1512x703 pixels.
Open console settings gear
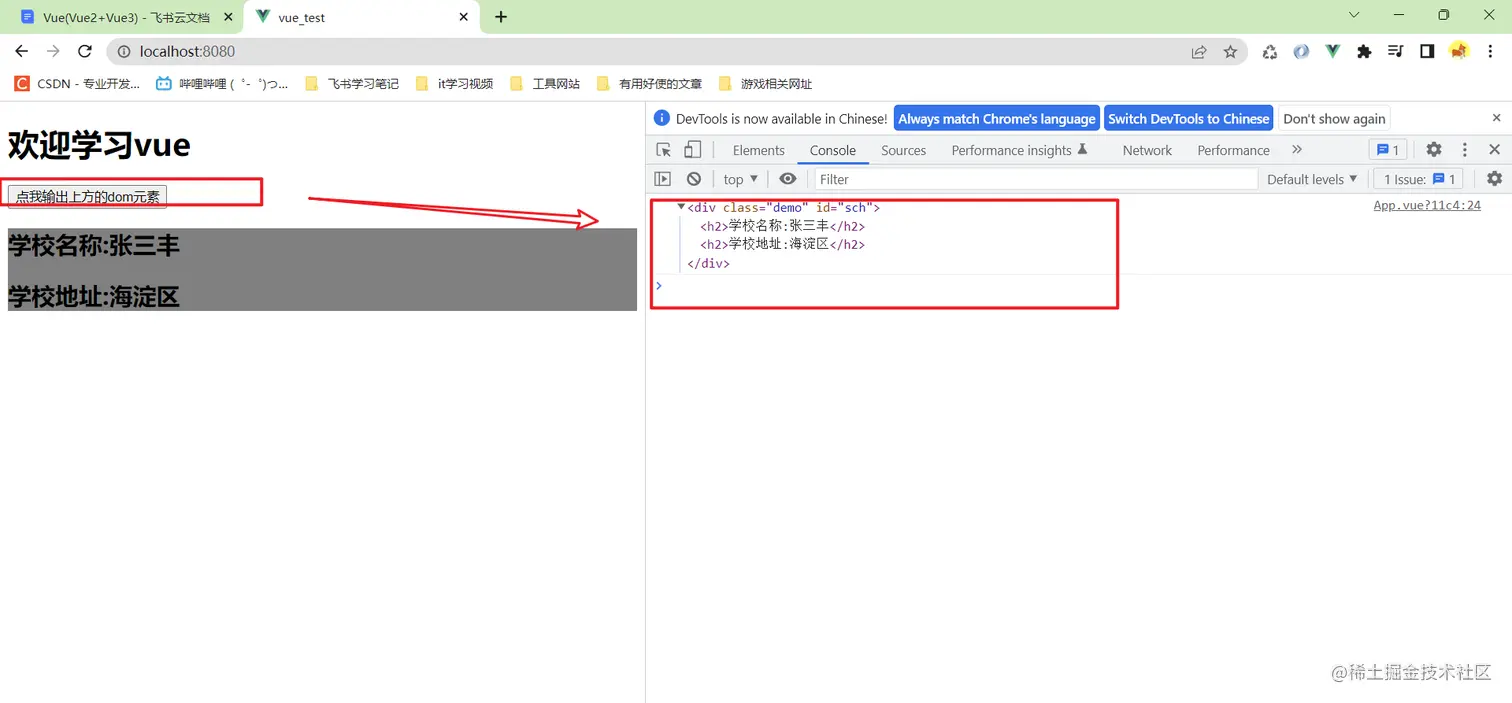pos(1494,179)
